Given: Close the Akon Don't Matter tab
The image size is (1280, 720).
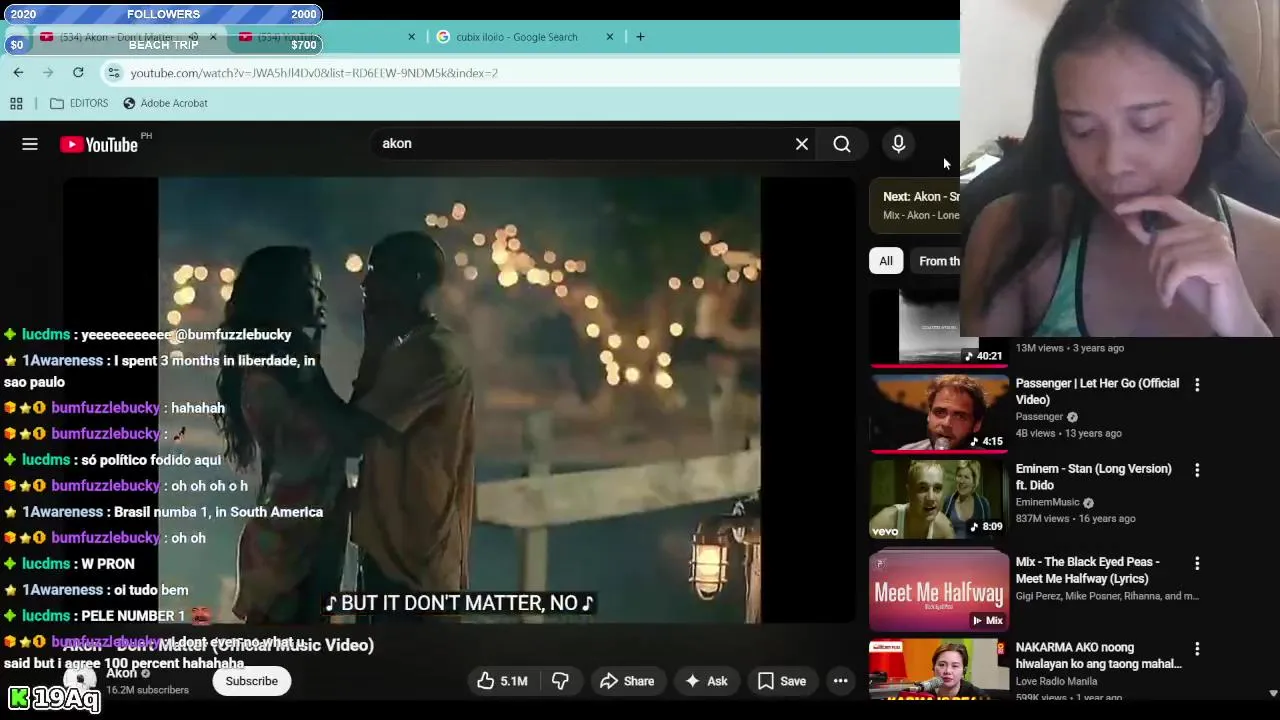Looking at the screenshot, I should pyautogui.click(x=212, y=37).
